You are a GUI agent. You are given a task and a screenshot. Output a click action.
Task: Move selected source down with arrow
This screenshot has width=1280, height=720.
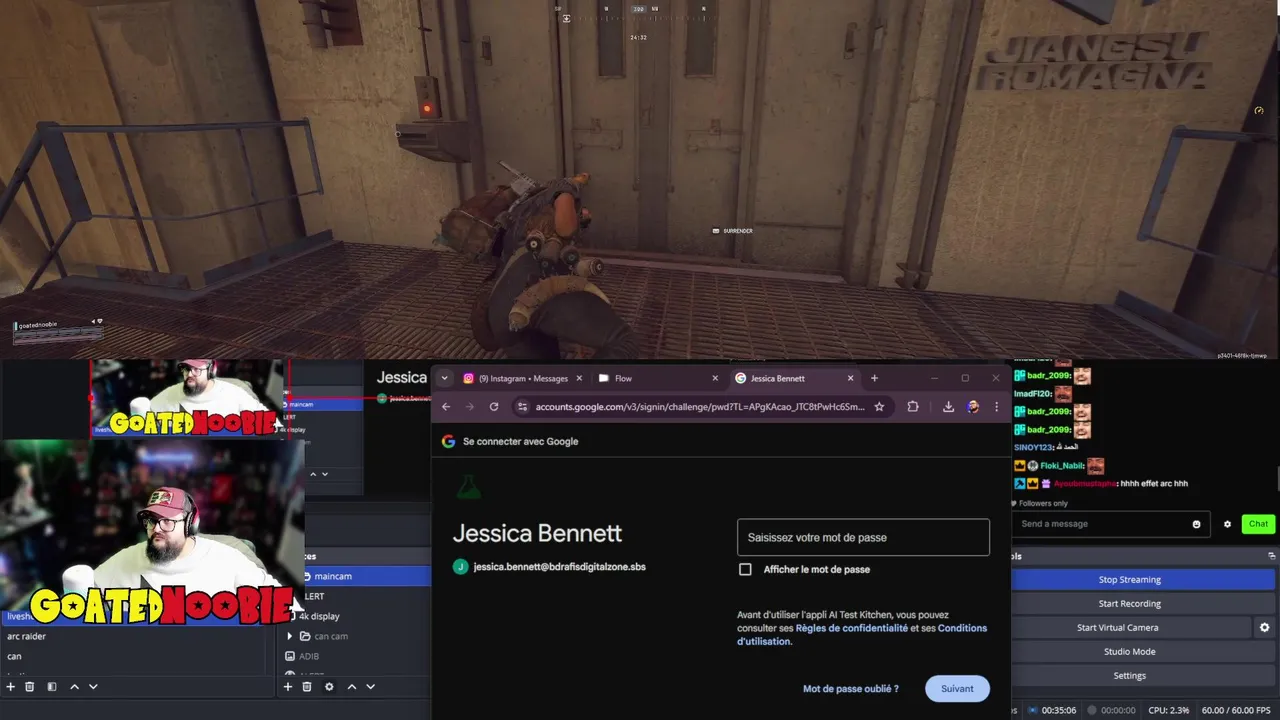tap(370, 687)
